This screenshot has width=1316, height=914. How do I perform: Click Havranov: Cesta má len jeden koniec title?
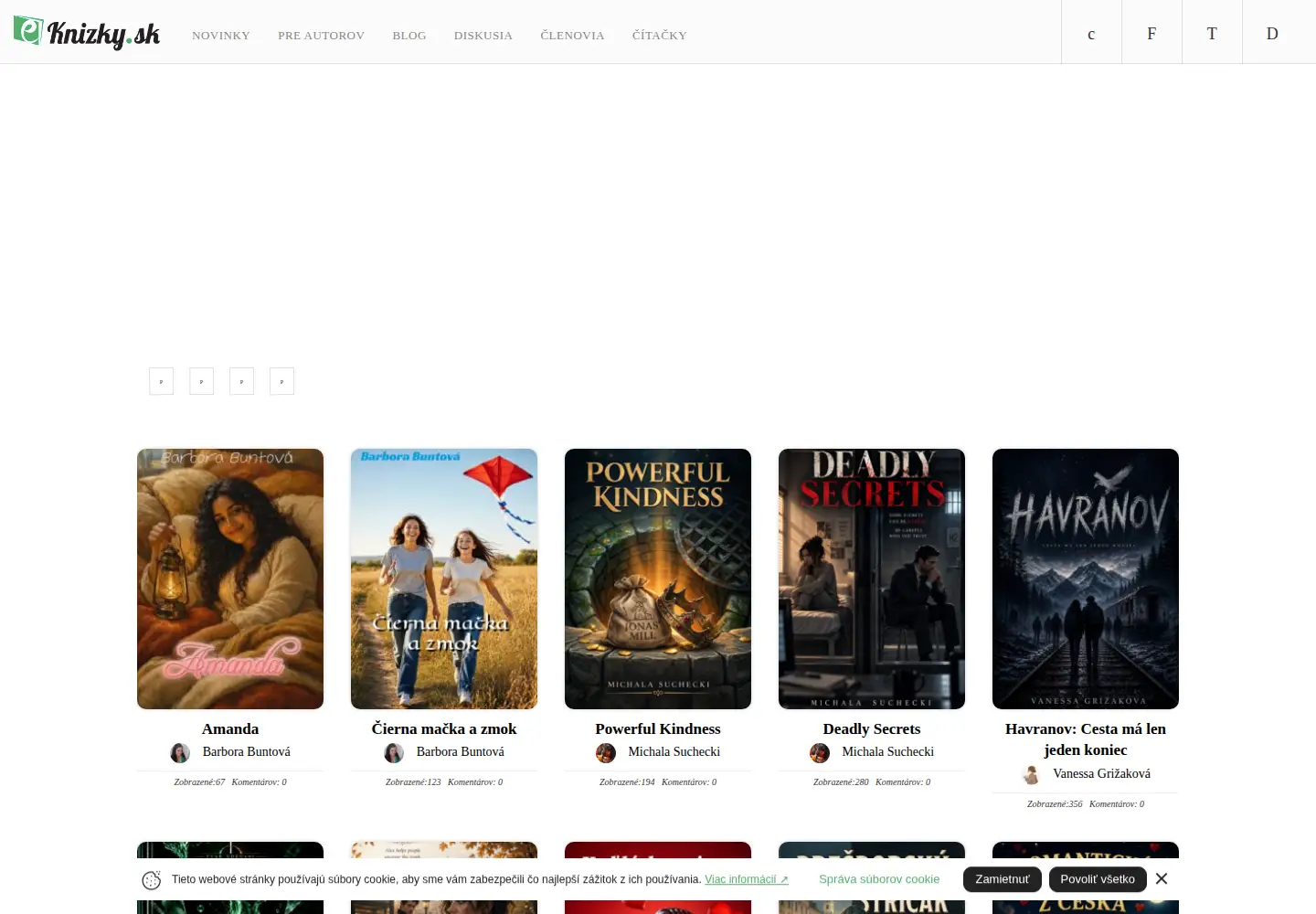[1086, 739]
